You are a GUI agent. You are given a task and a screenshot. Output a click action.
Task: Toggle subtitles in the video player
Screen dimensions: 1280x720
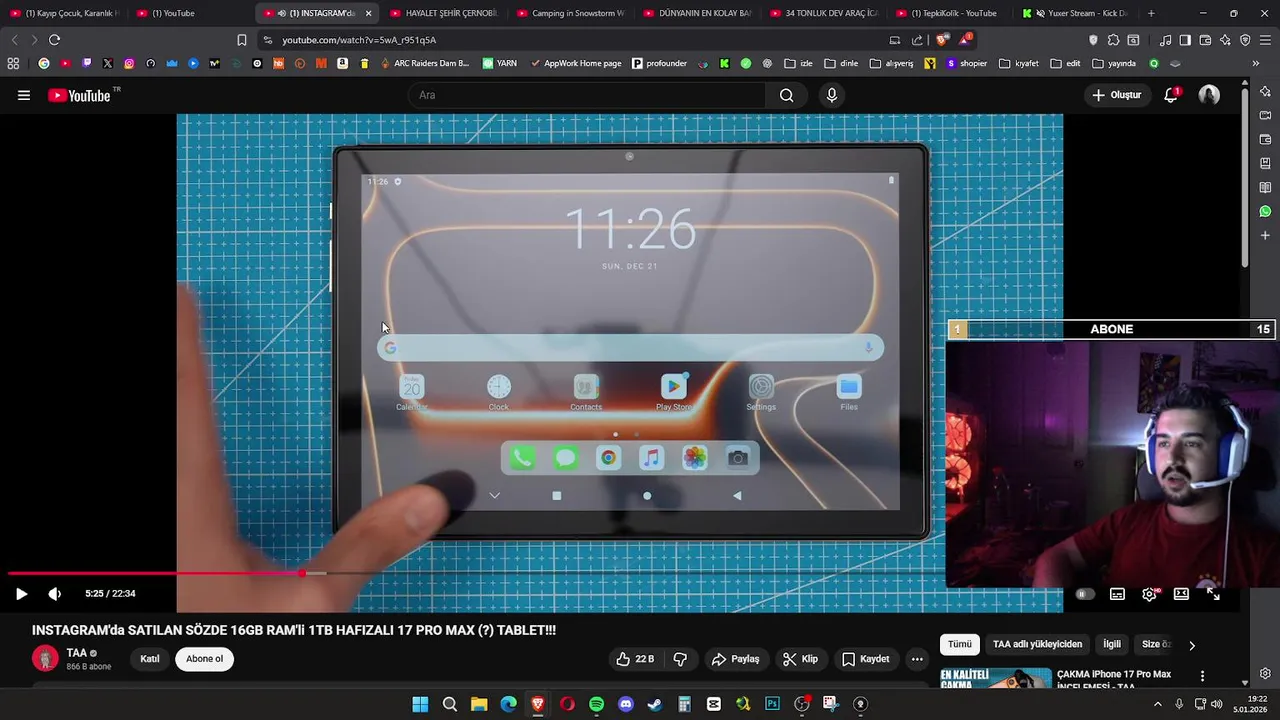pyautogui.click(x=1117, y=594)
